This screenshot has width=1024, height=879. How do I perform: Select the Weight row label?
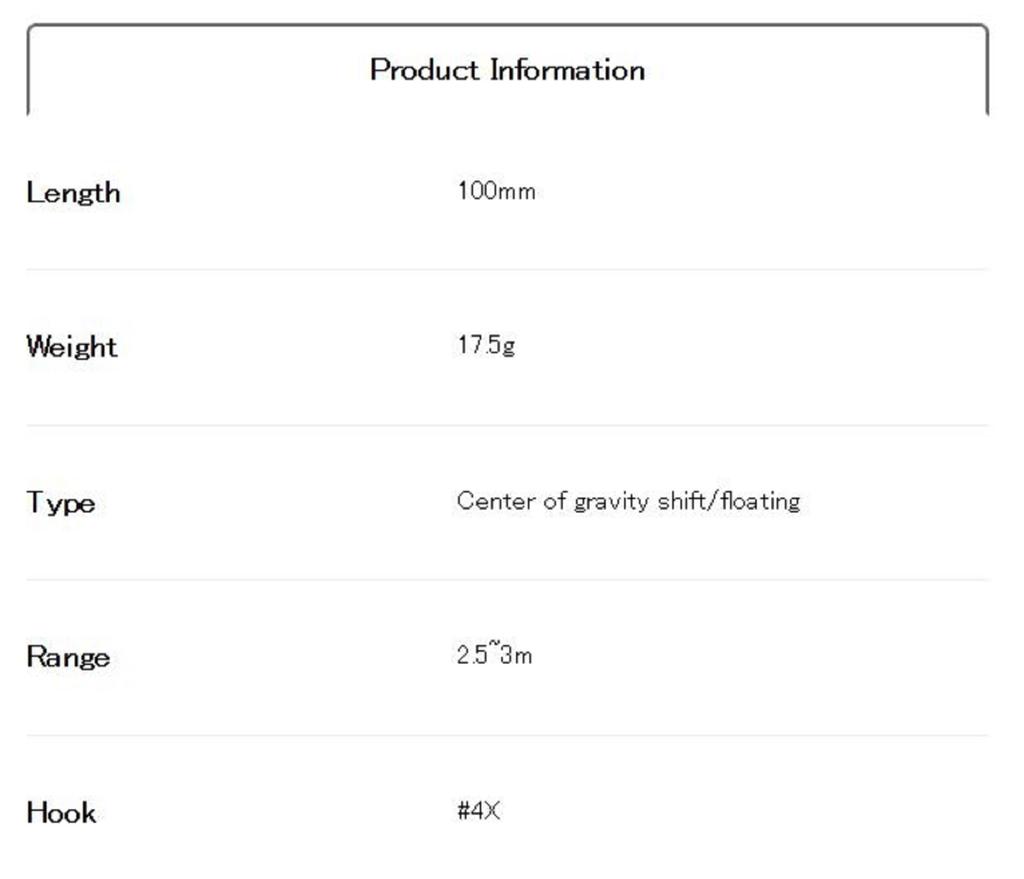72,347
